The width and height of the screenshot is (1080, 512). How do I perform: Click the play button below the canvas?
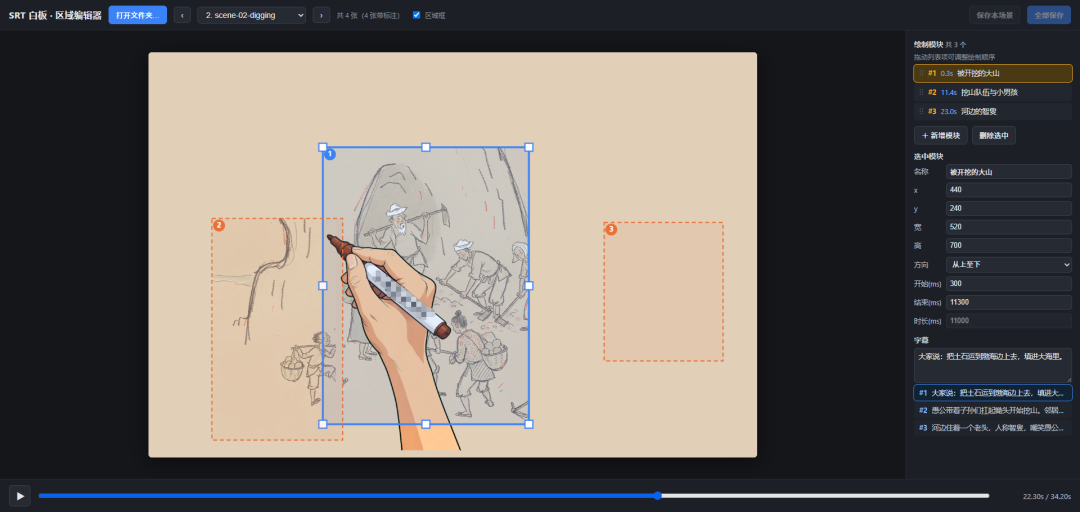[x=20, y=495]
